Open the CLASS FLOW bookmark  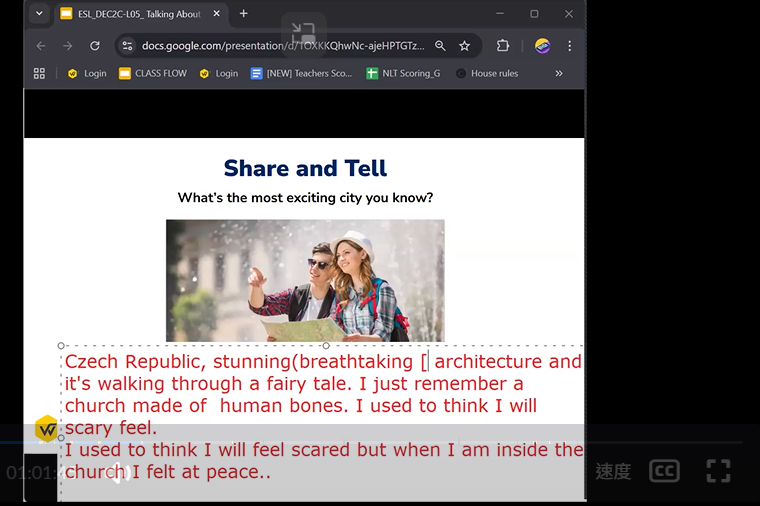pyautogui.click(x=153, y=73)
